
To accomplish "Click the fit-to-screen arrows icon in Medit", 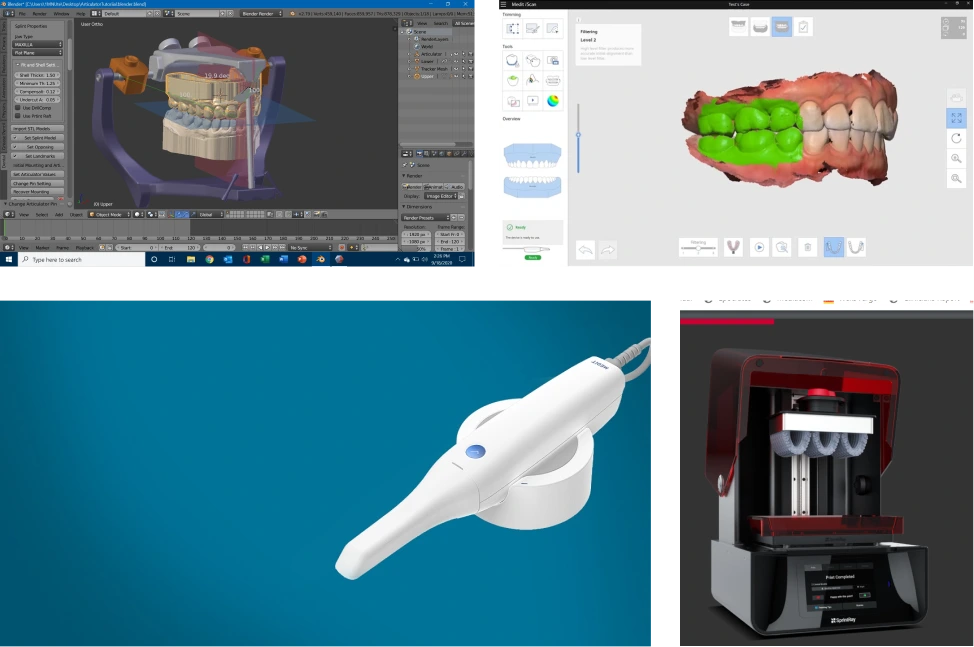I will coord(956,118).
